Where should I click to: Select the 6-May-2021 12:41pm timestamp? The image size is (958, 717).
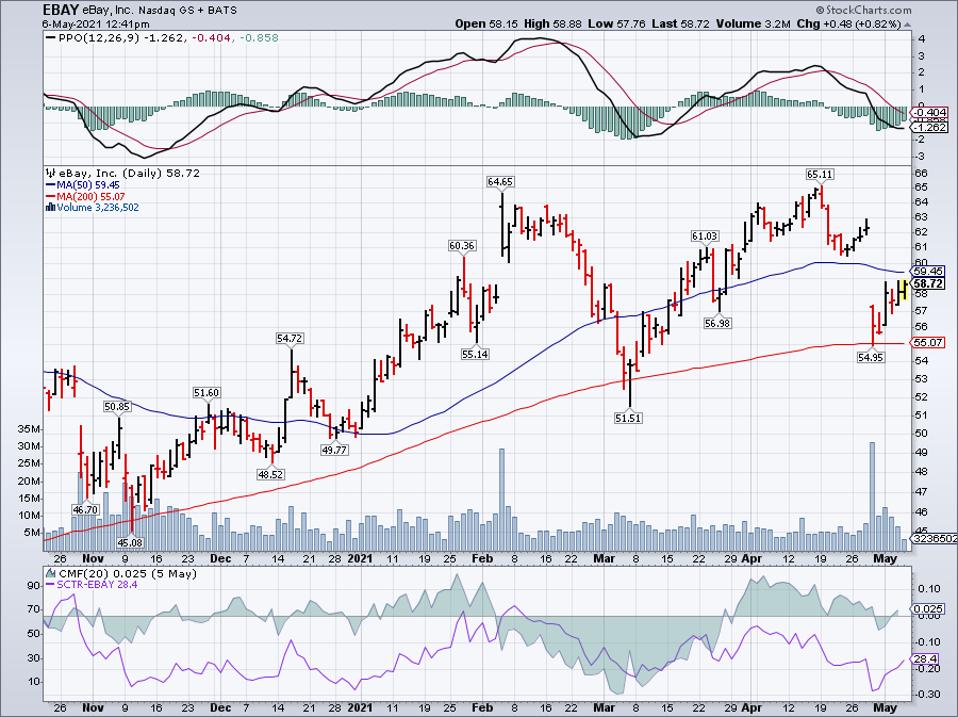(96, 24)
